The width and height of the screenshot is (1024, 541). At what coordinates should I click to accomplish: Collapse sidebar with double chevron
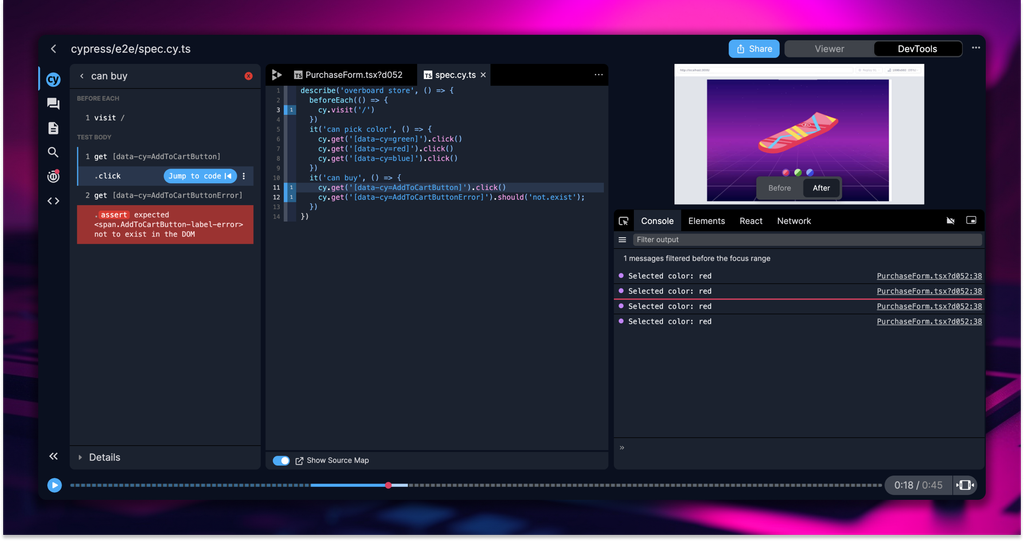[x=53, y=456]
